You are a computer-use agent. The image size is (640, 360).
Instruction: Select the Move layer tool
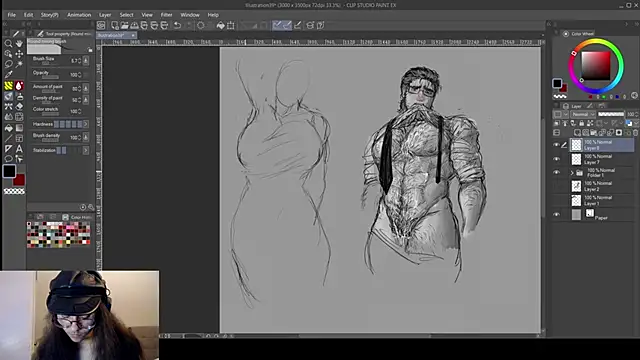(19, 54)
